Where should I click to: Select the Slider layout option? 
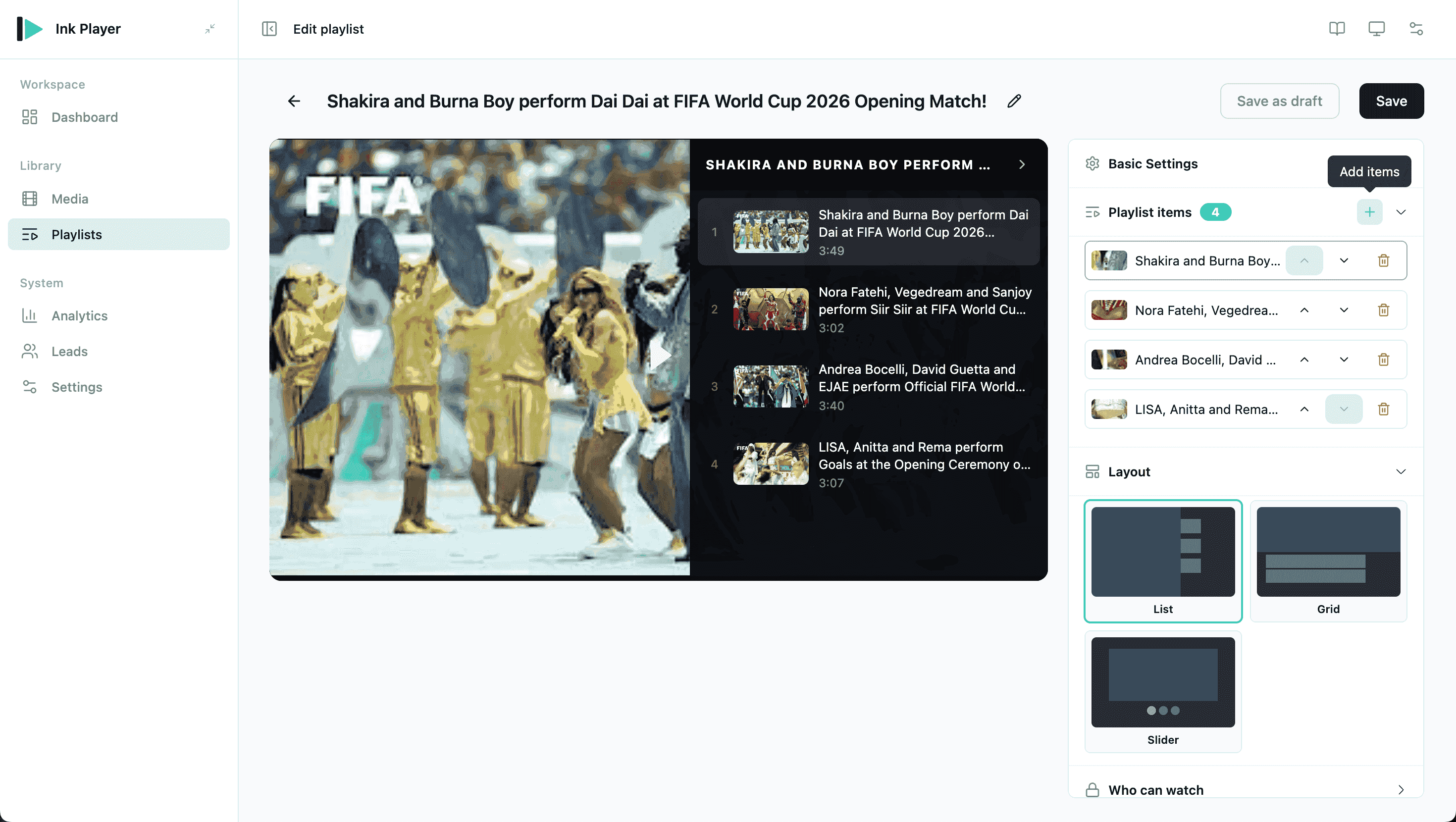tap(1163, 691)
